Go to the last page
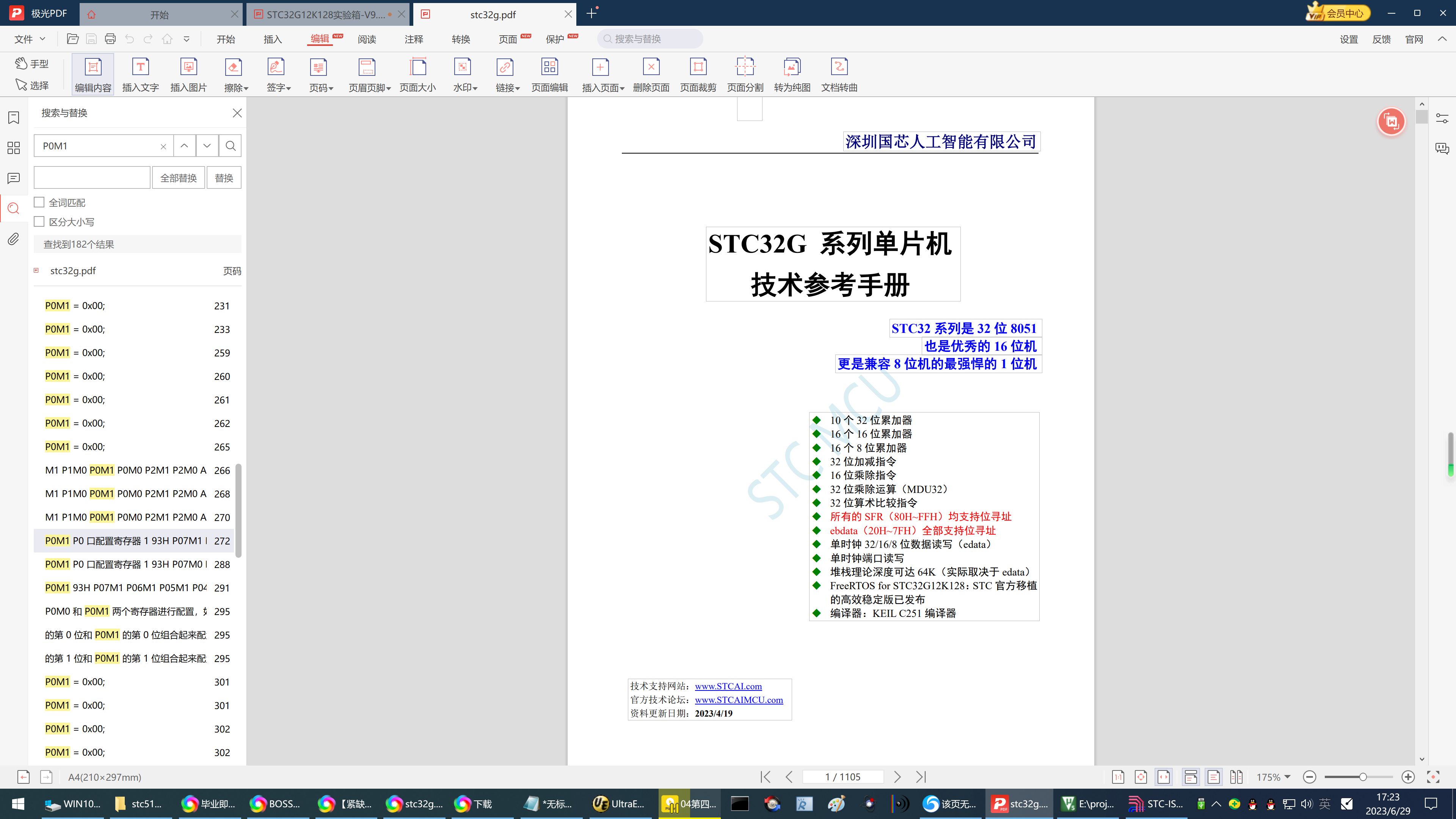 click(x=921, y=777)
